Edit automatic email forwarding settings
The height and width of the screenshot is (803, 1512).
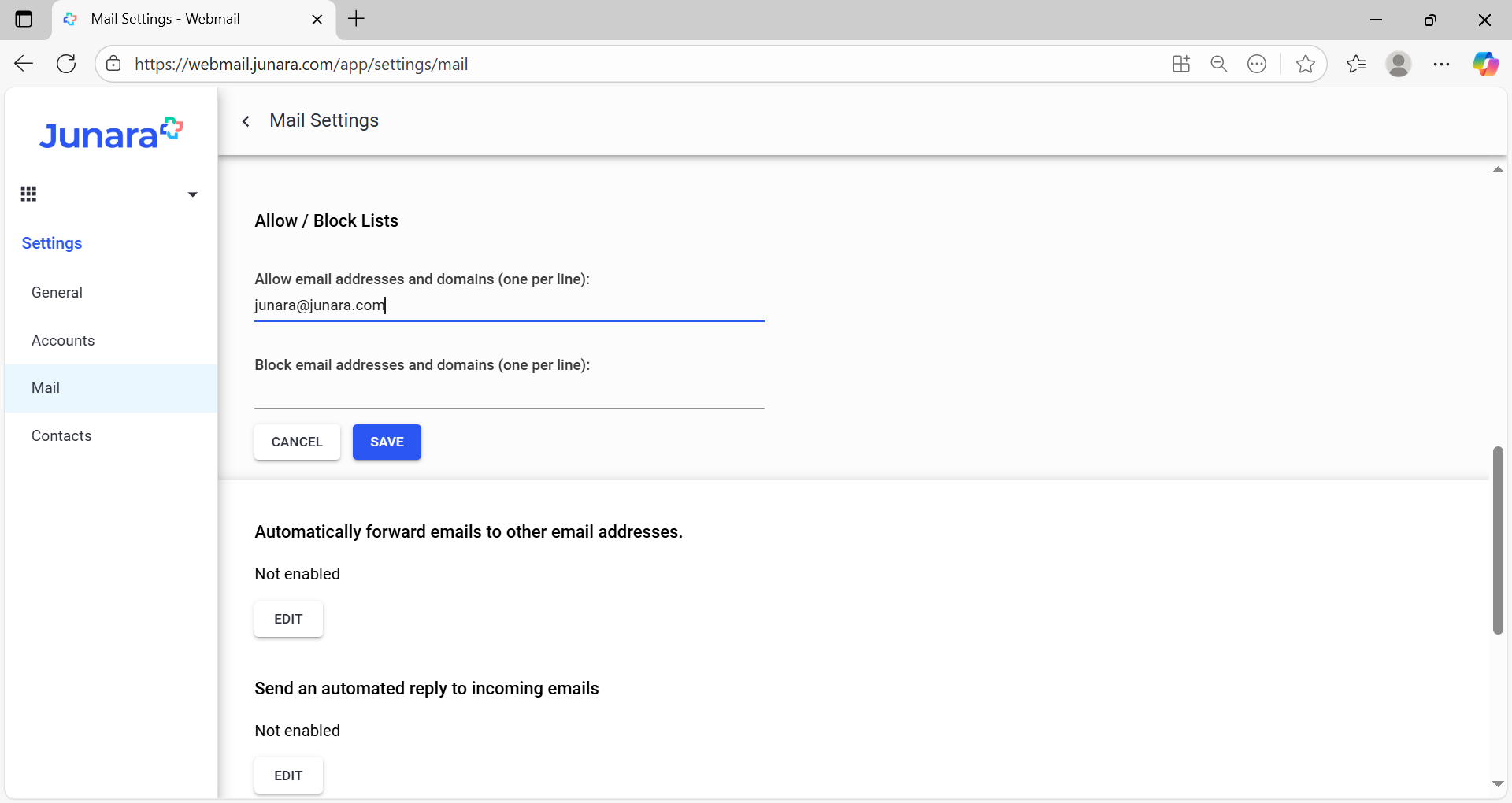tap(288, 619)
